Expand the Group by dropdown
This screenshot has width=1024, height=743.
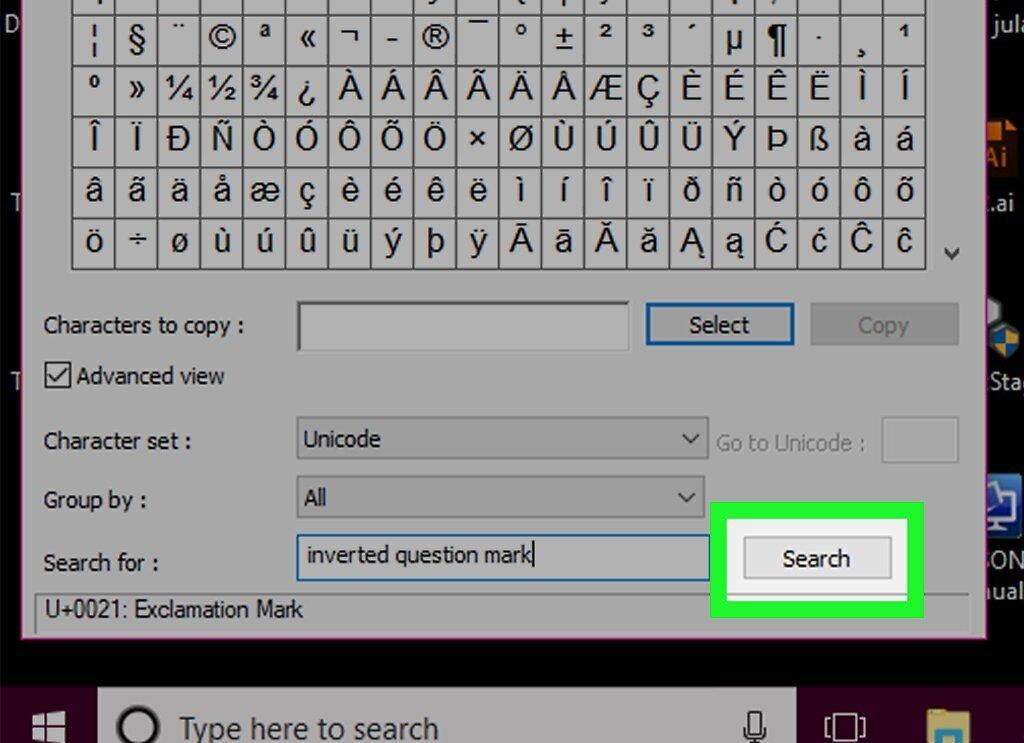coord(500,497)
